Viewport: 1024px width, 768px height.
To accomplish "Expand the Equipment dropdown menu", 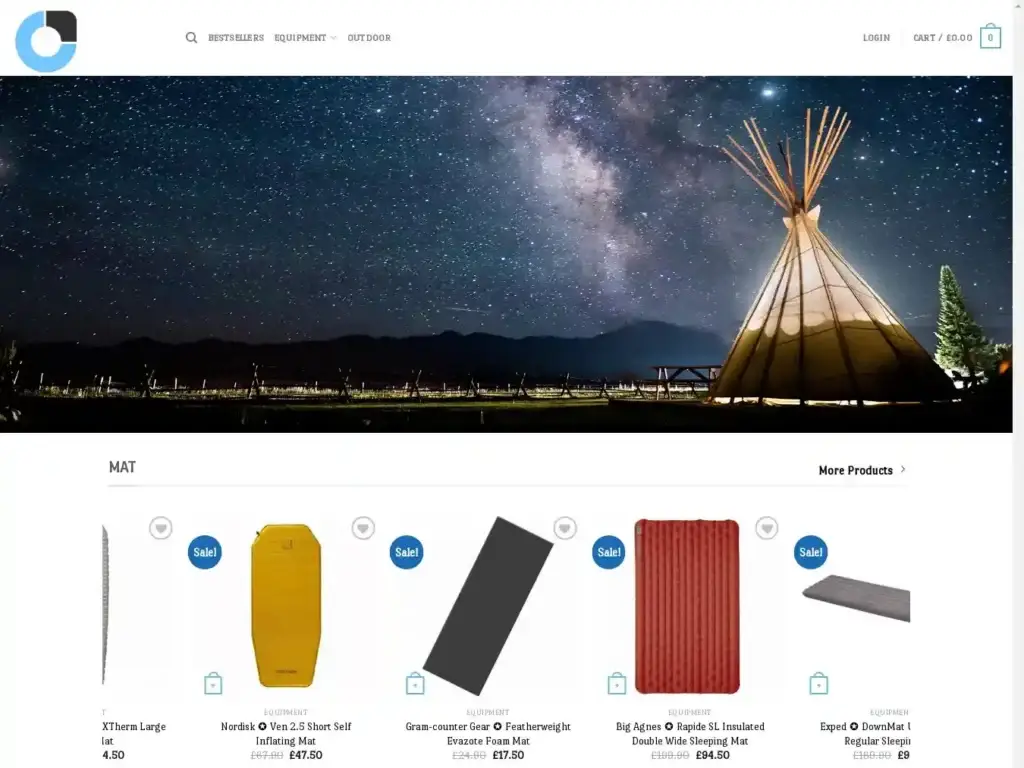I will coord(305,38).
